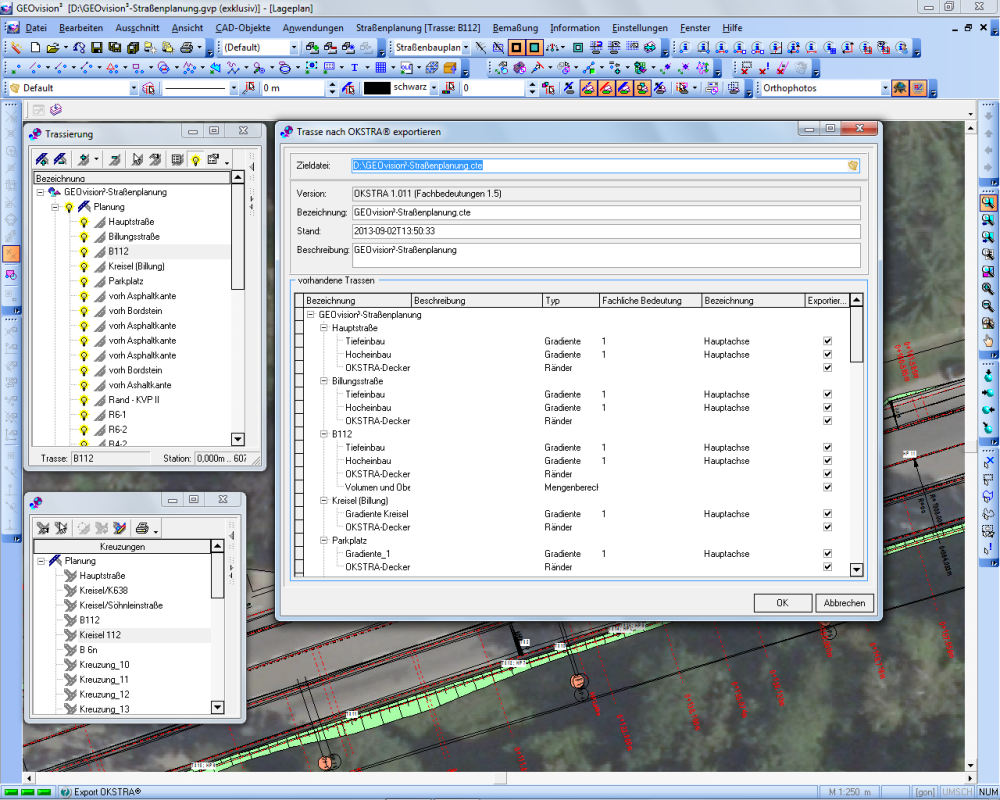Toggle light bulb visibility for Parkplatz trasse
This screenshot has height=800, width=1000.
tap(84, 281)
